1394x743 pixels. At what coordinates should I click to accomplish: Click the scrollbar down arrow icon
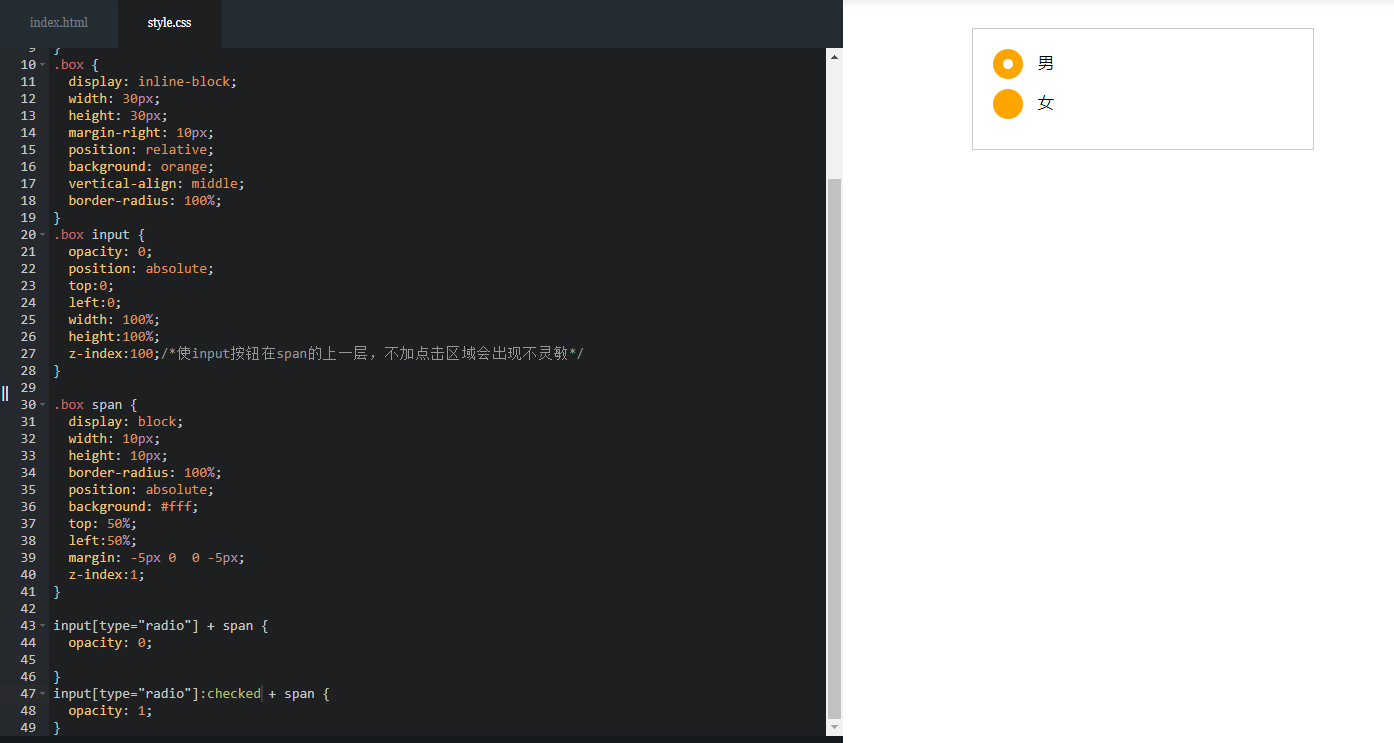[x=834, y=726]
